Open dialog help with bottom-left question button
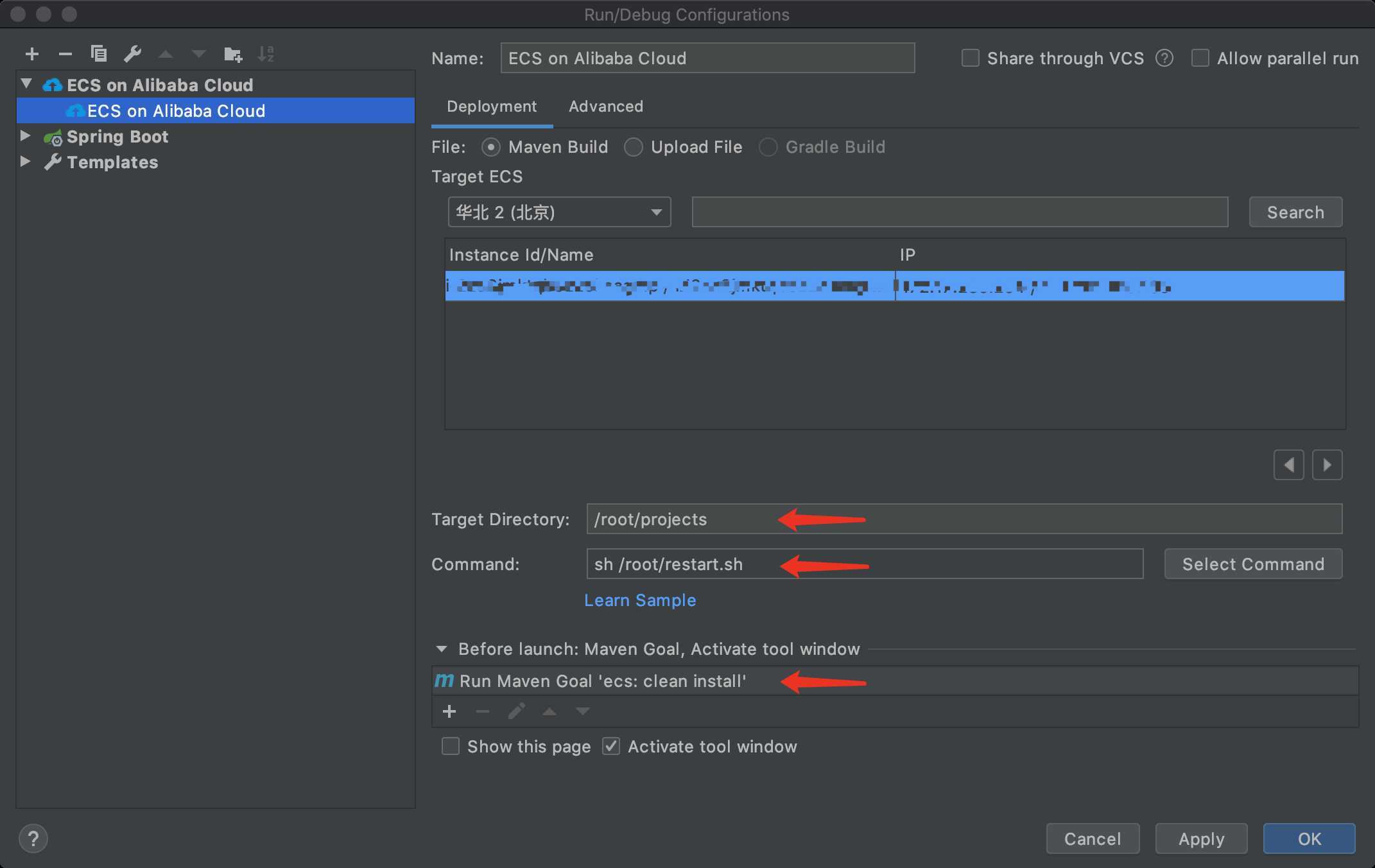Viewport: 1375px width, 868px height. tap(33, 838)
